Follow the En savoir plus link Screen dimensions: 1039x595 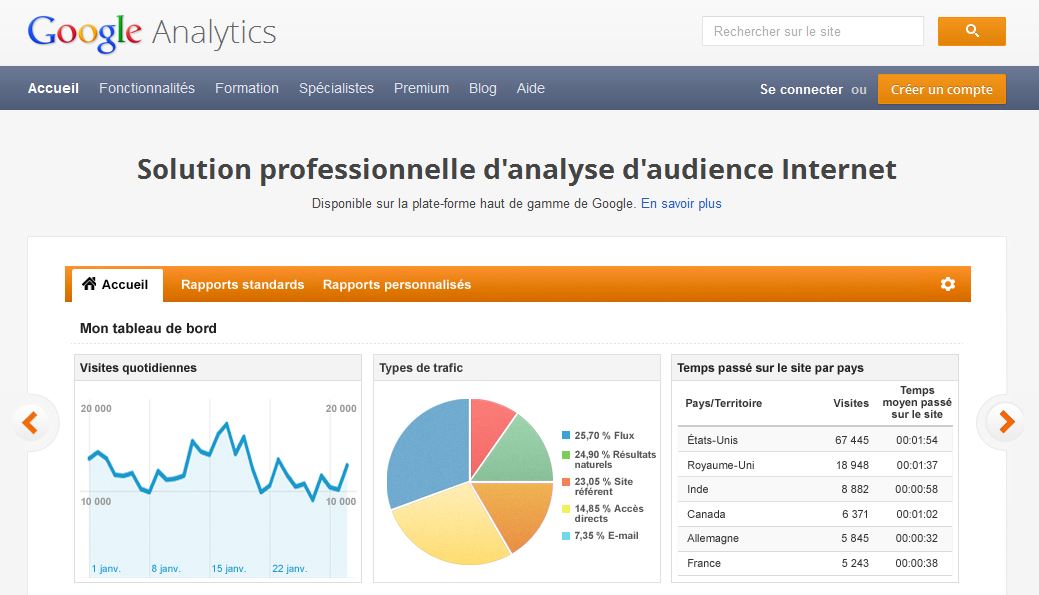(x=681, y=203)
